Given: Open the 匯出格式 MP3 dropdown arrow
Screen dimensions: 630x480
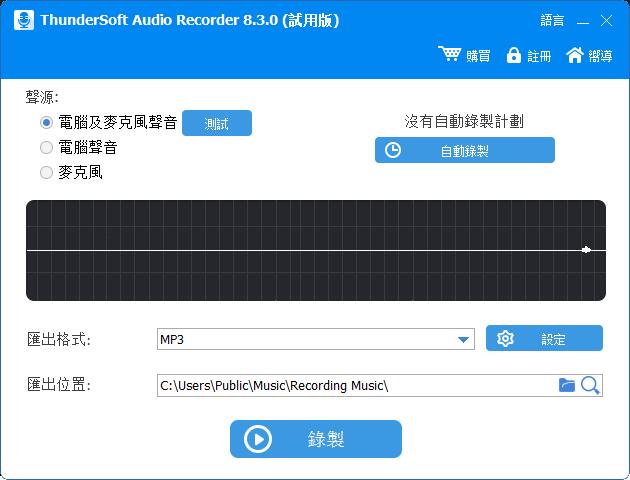Looking at the screenshot, I should point(463,339).
